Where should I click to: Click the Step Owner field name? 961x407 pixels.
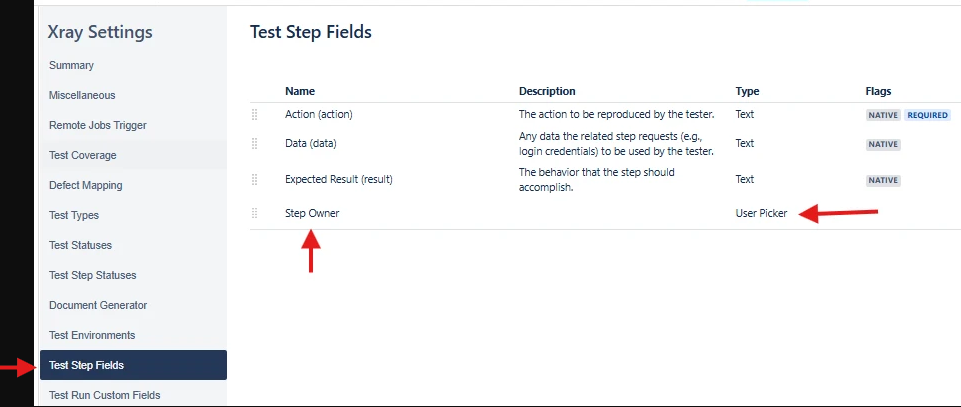312,213
